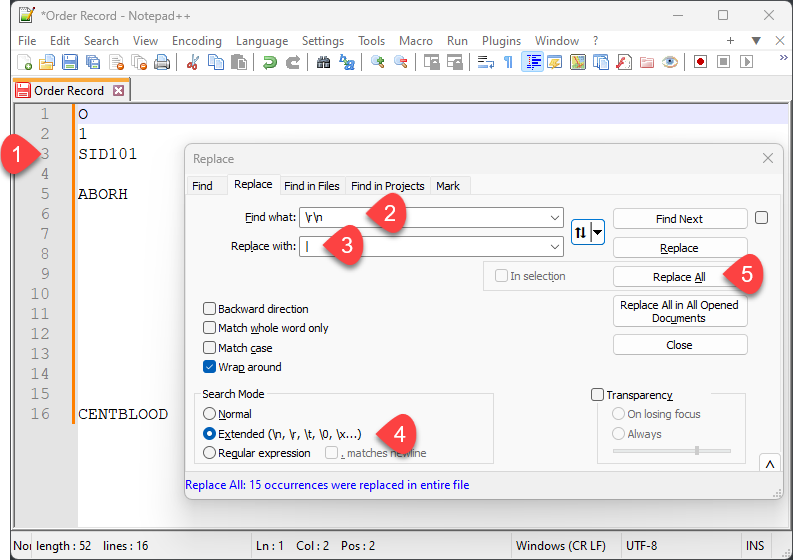Open the Function List toolbar icon
The height and width of the screenshot is (560, 793).
[624, 62]
